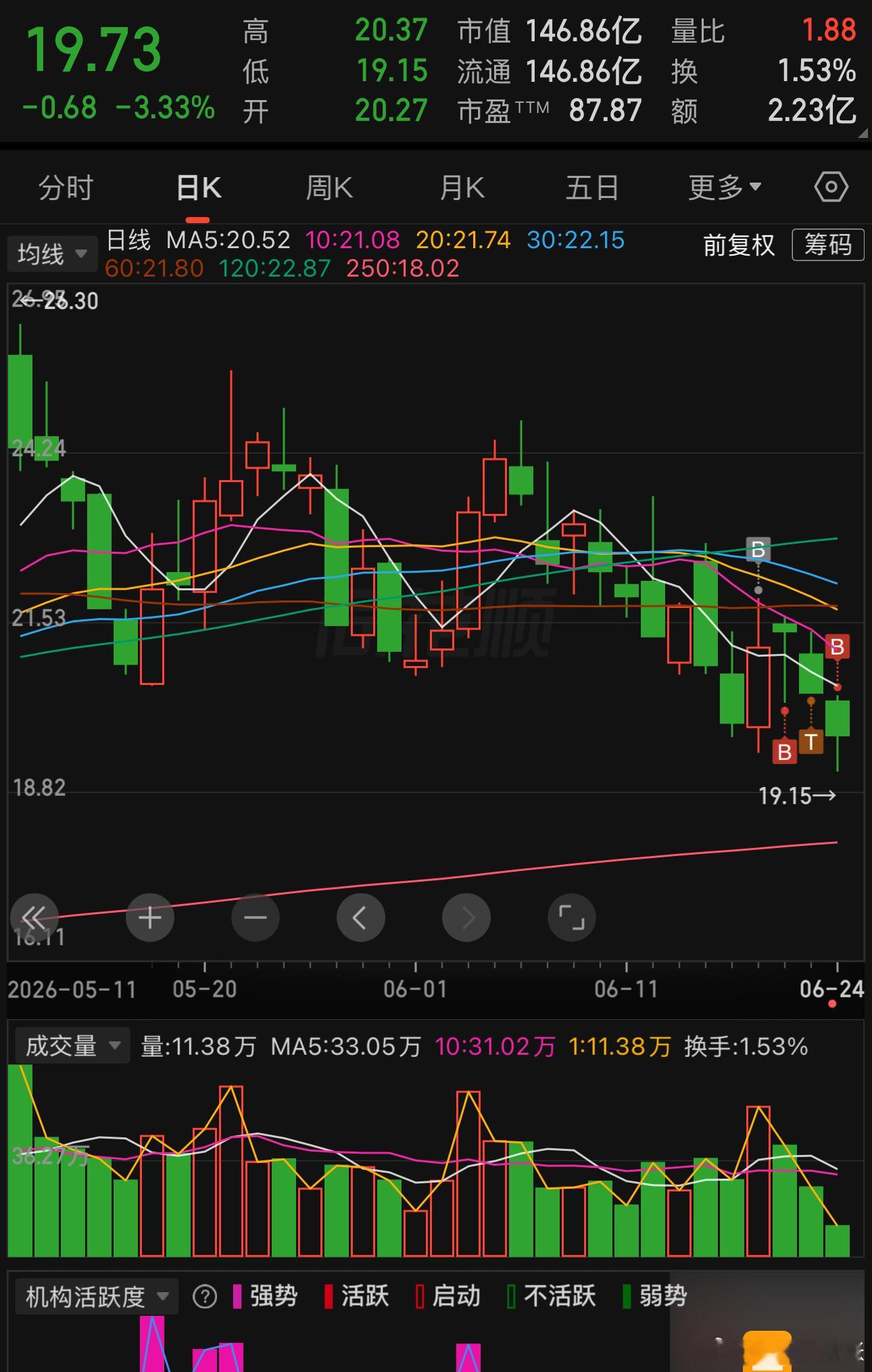872x1372 pixels.
Task: Open fullscreen chart view icon
Action: [572, 918]
